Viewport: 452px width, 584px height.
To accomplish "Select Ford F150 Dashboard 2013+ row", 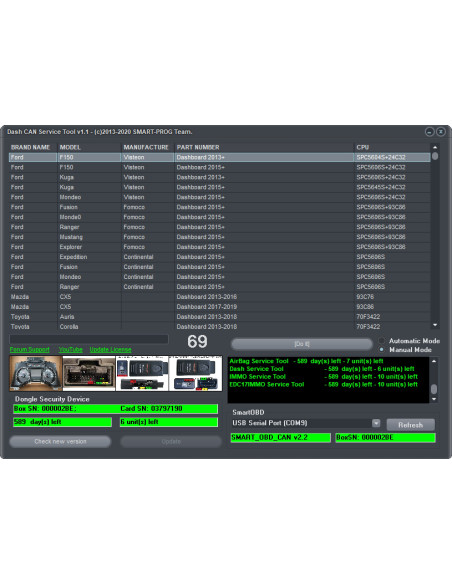I will pos(219,157).
